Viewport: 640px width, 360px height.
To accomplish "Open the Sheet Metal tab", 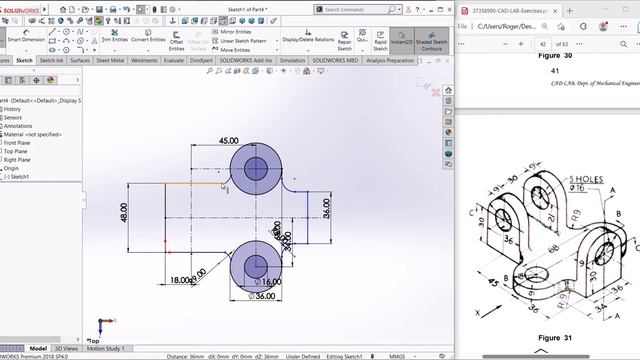I will tap(110, 60).
